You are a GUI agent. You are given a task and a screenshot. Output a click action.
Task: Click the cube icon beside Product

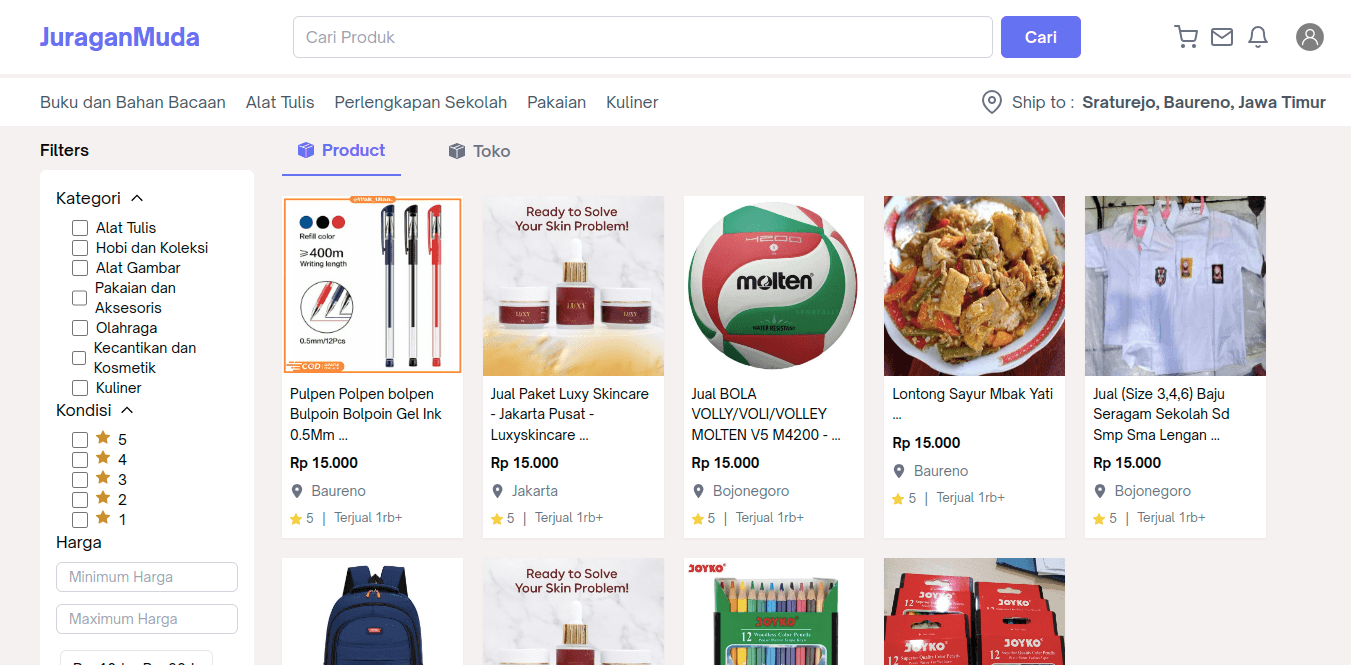(x=306, y=150)
